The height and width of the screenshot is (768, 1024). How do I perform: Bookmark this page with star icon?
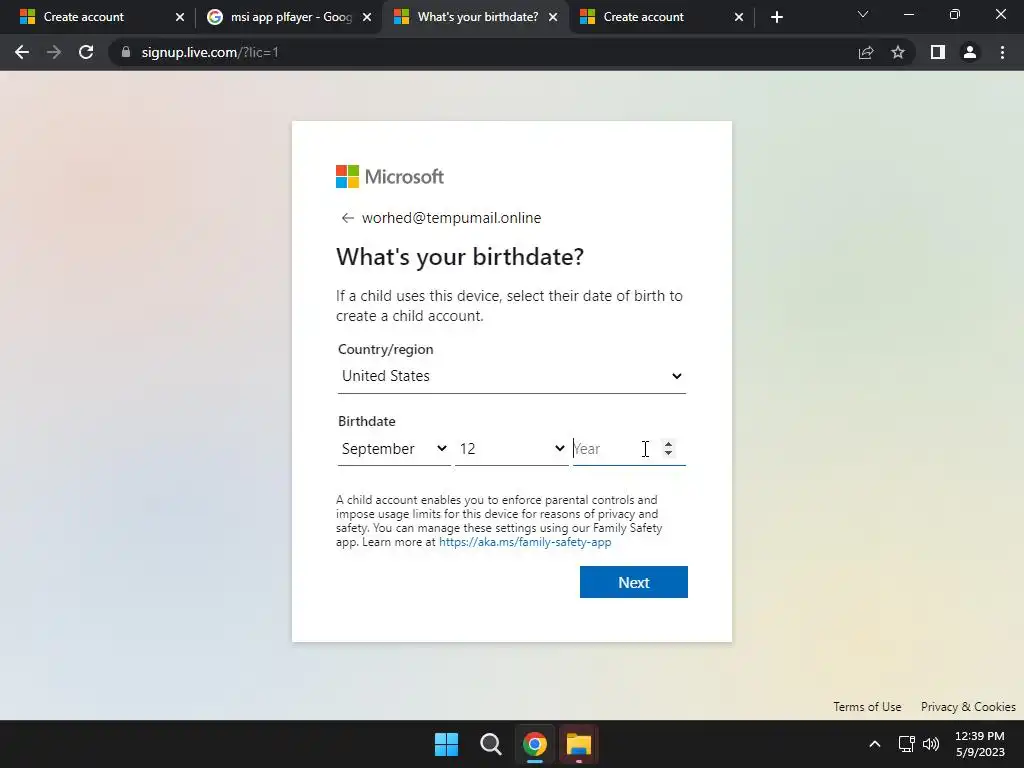coord(898,52)
